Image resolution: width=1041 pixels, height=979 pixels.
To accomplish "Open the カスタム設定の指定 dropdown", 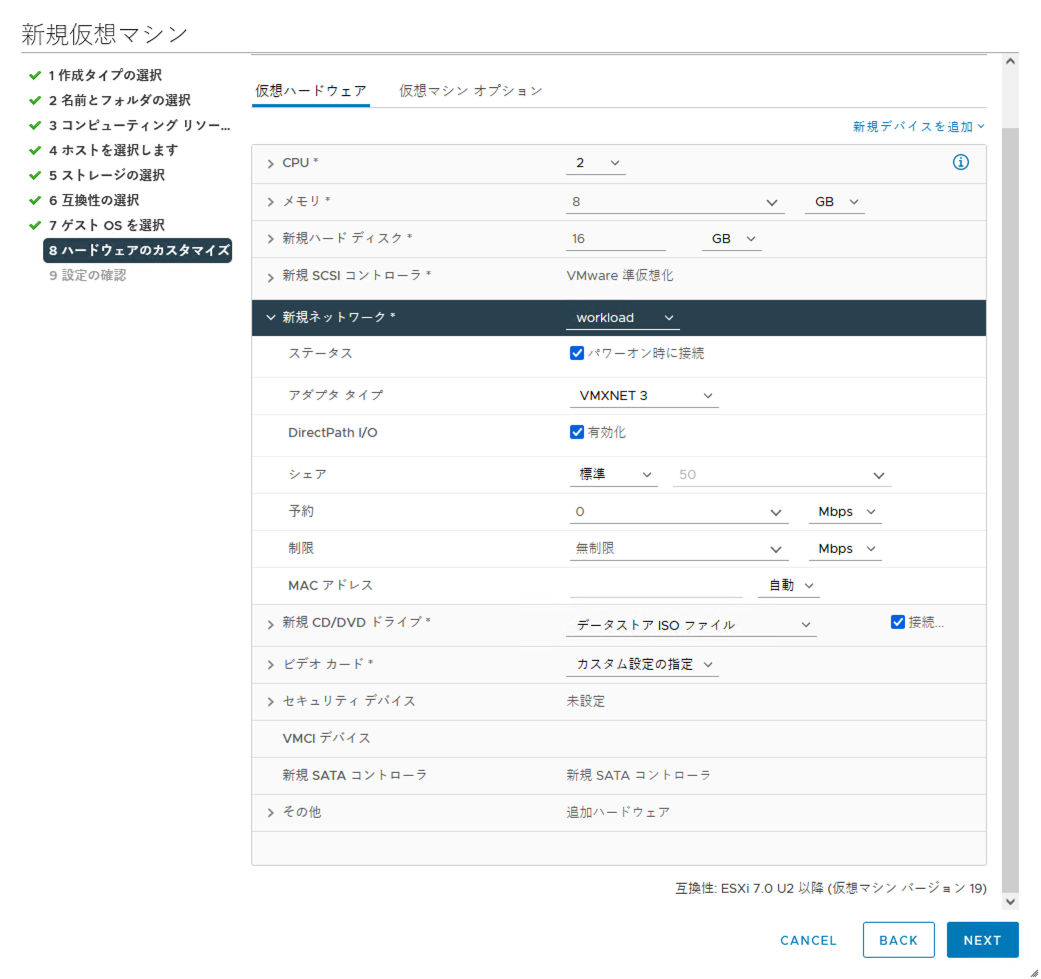I will pyautogui.click(x=642, y=664).
